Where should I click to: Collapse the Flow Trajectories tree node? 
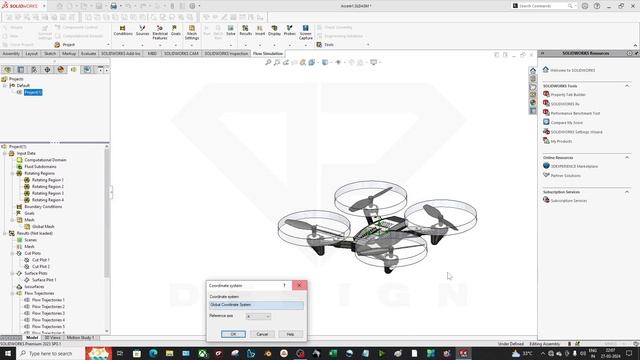point(12,293)
